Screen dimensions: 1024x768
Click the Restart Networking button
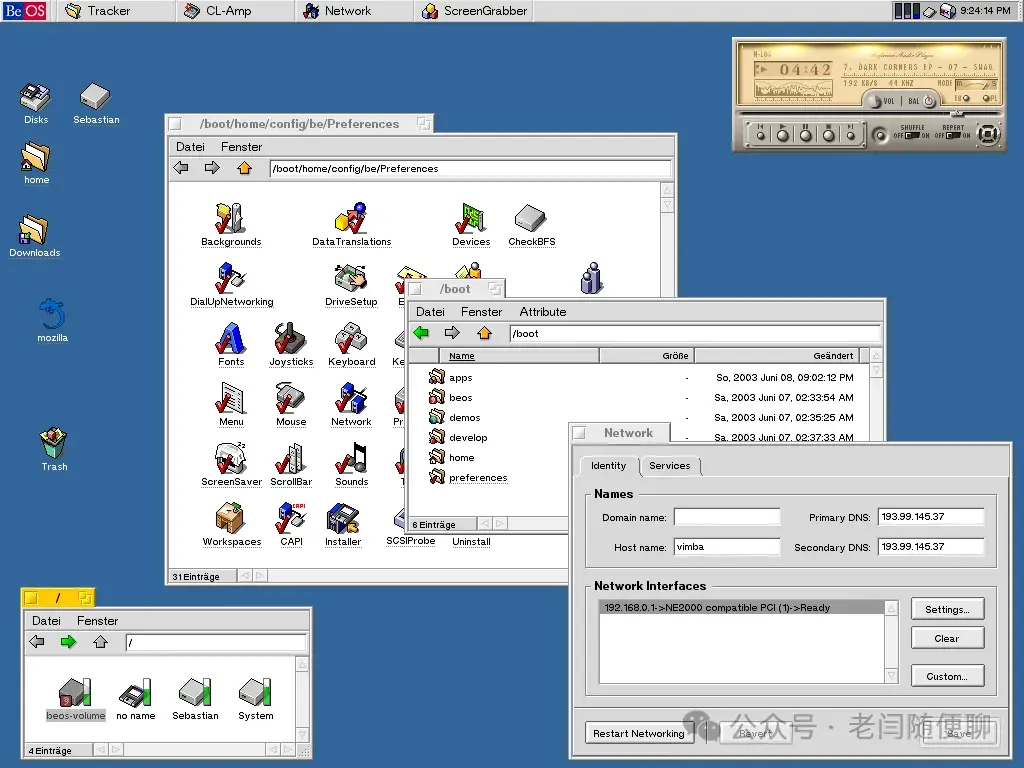click(x=639, y=733)
